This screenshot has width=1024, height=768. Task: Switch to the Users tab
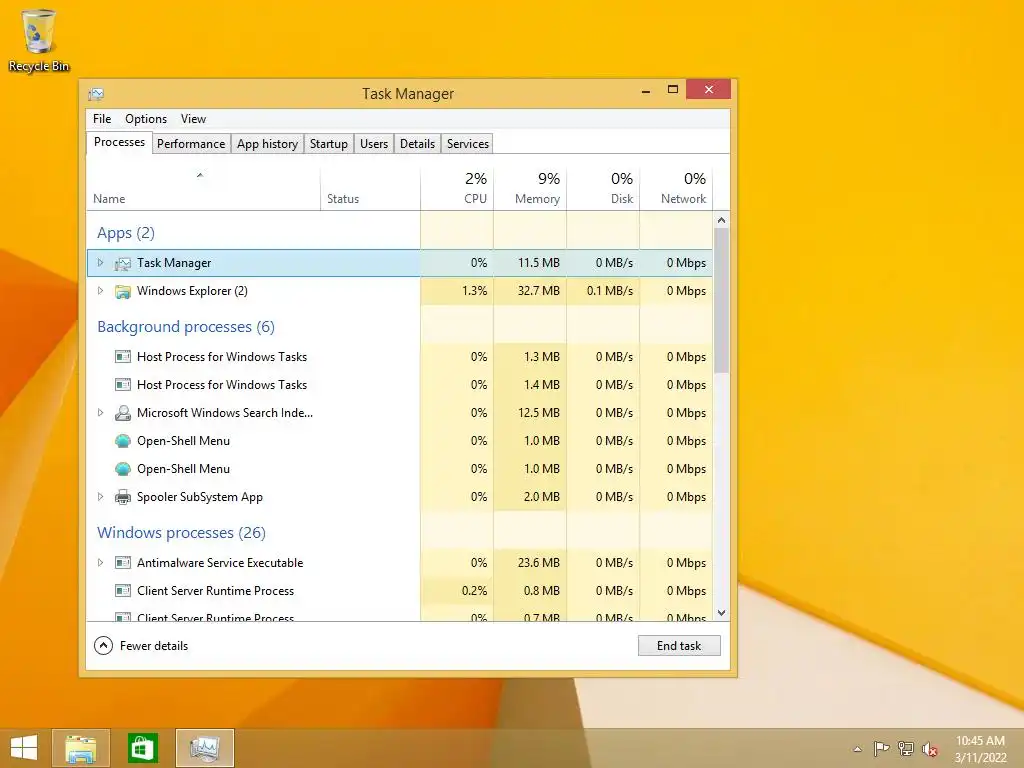(374, 144)
